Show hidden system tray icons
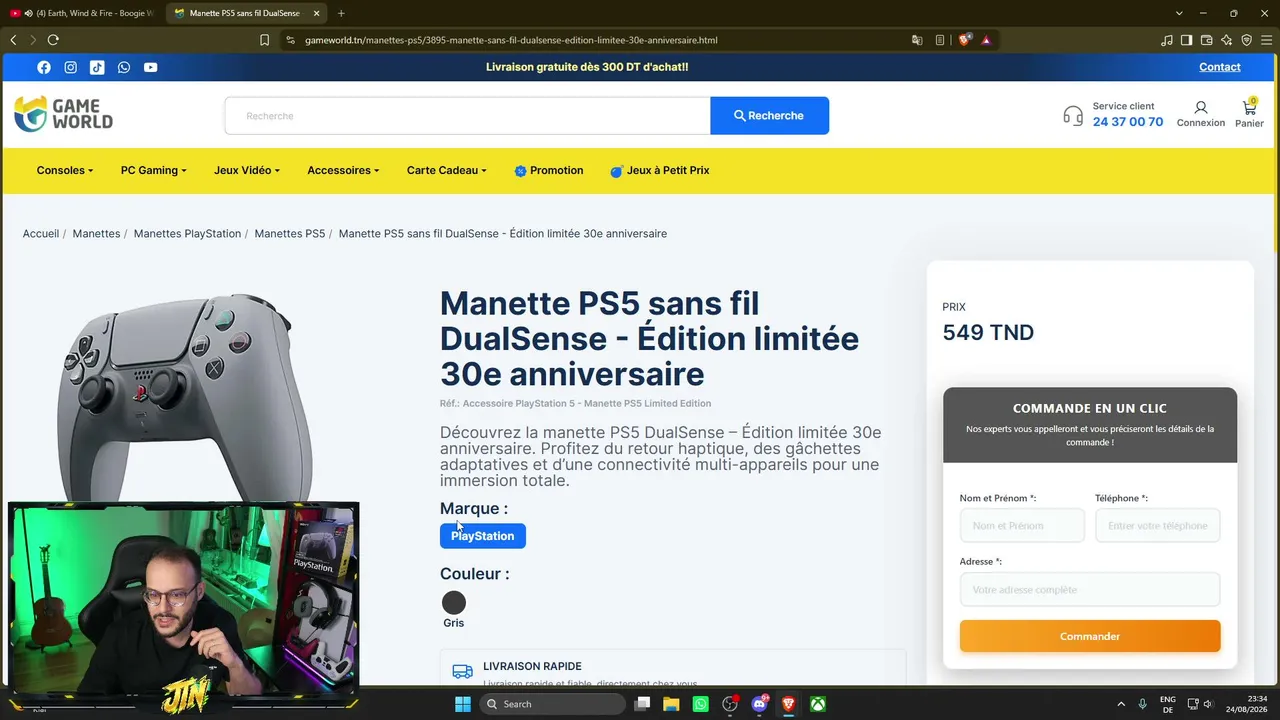 1120,704
